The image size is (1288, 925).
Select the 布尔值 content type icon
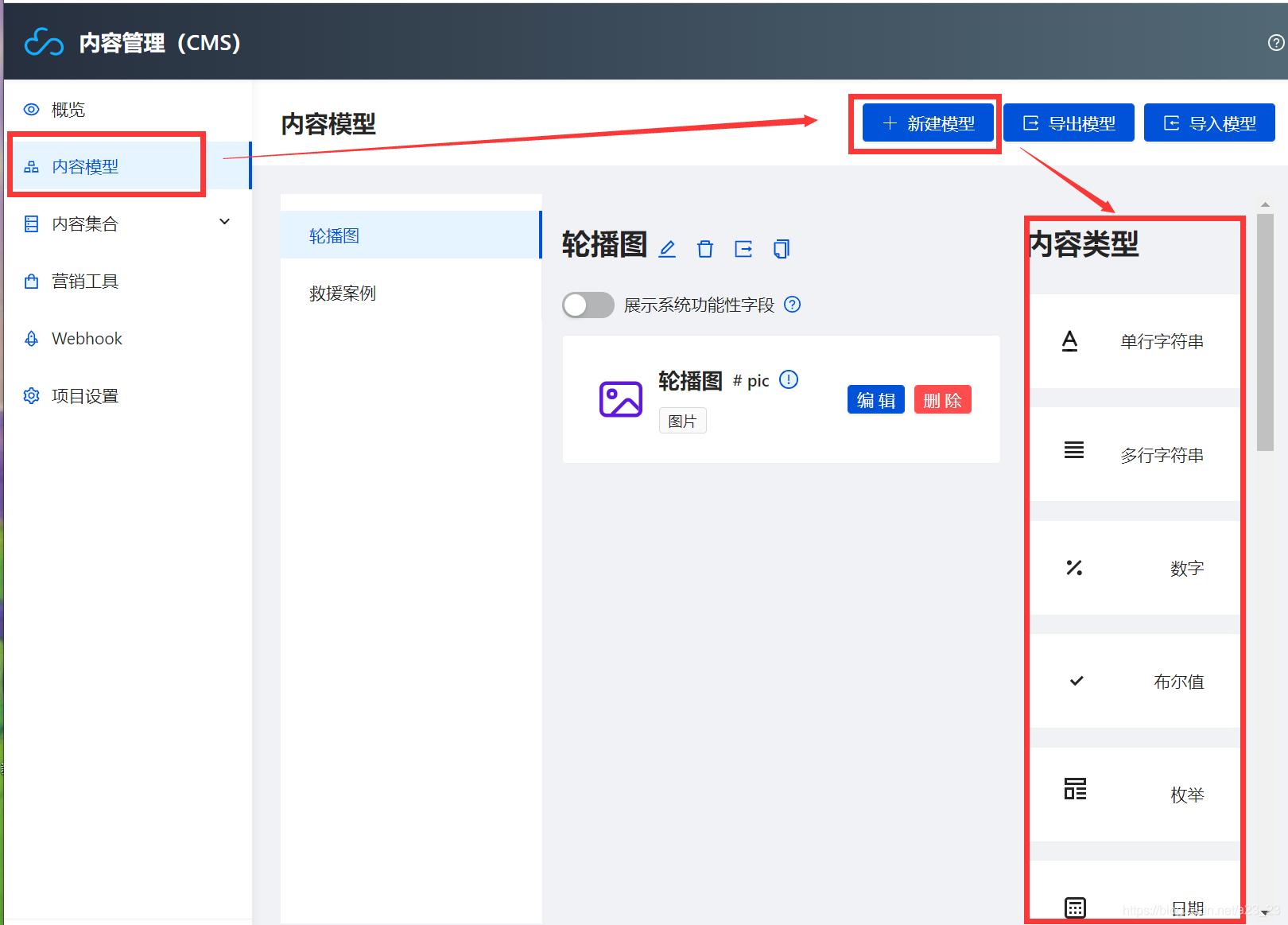(1077, 681)
